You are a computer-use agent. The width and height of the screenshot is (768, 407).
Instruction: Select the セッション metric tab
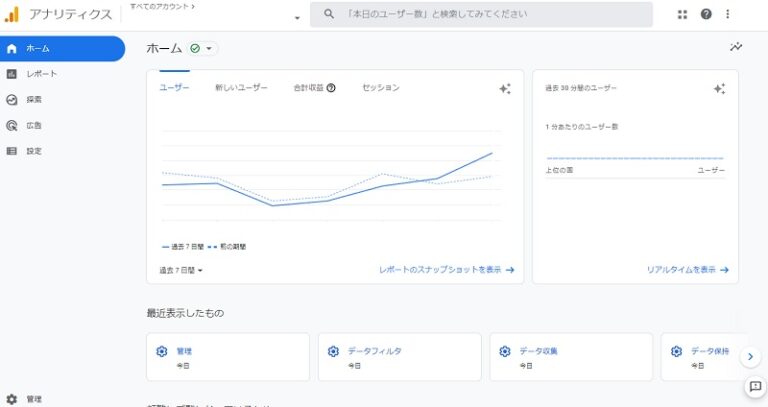pyautogui.click(x=380, y=88)
